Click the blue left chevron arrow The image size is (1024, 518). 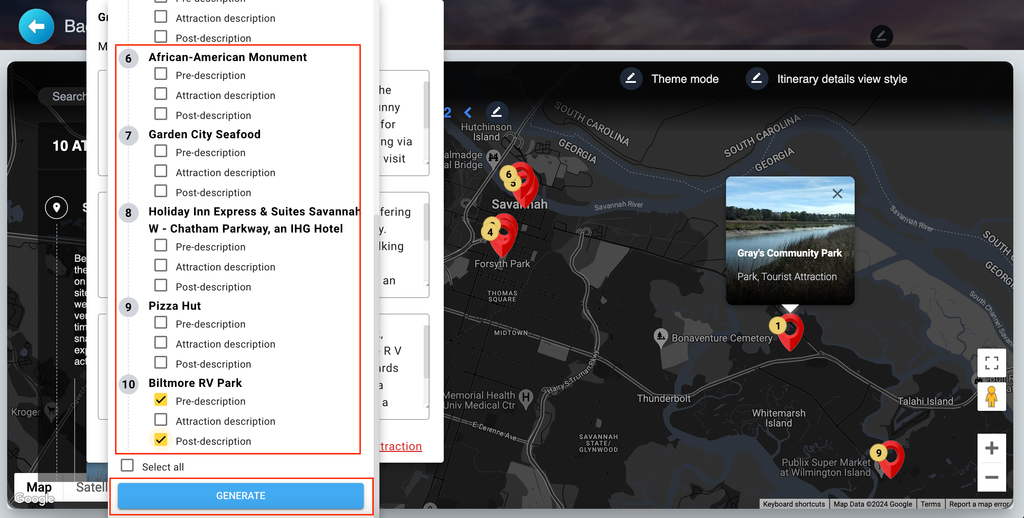click(468, 112)
